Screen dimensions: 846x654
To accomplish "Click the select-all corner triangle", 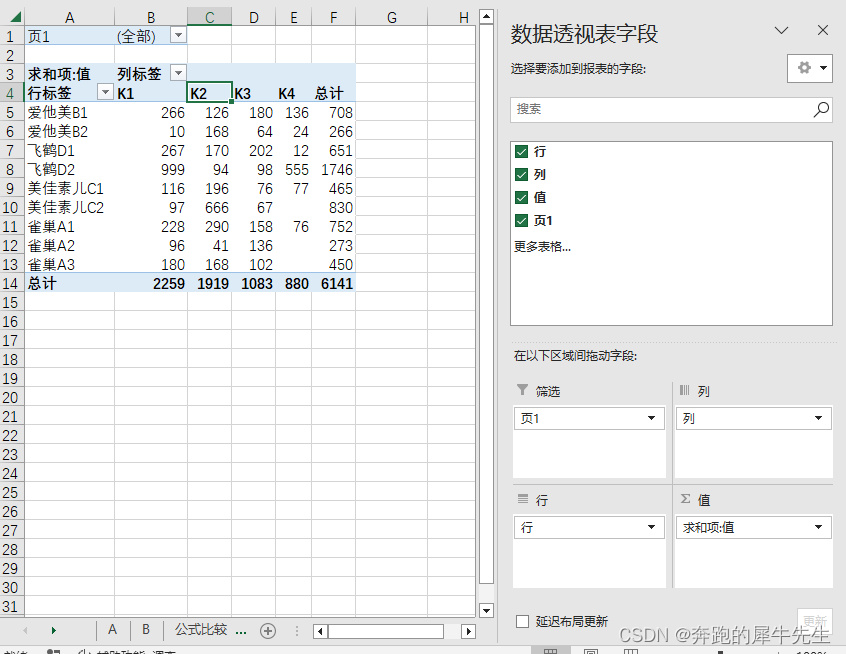I will [x=15, y=17].
